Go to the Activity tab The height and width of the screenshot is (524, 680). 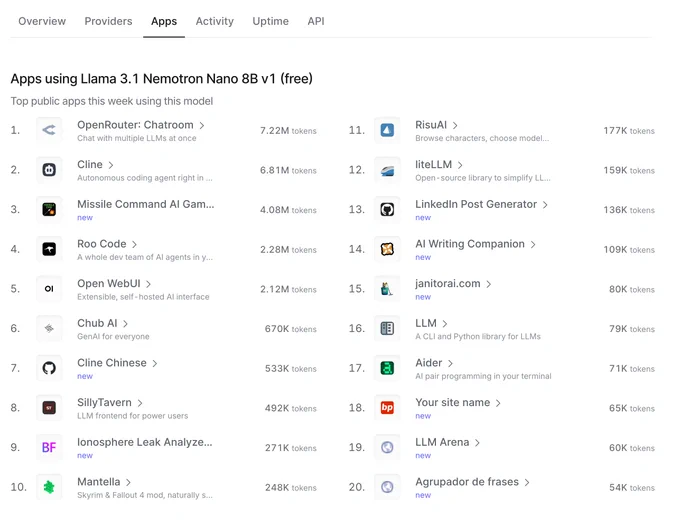coord(215,21)
